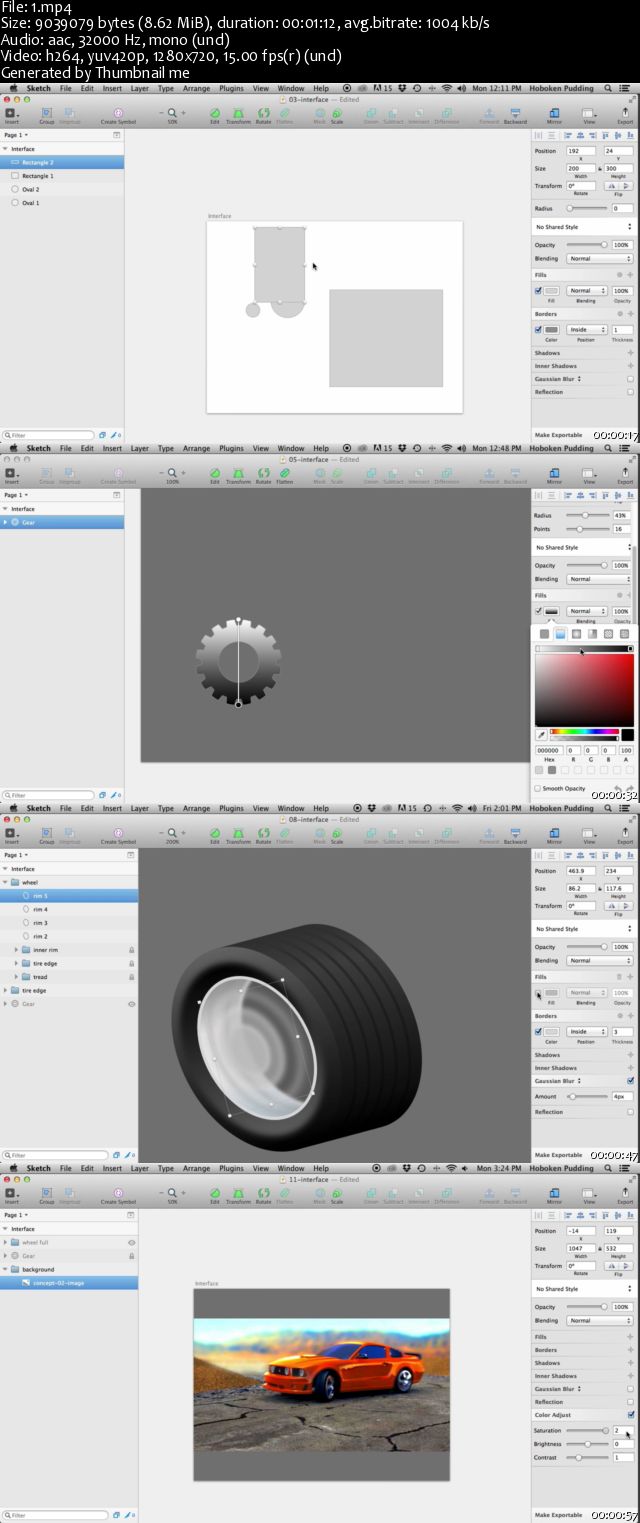
Task: Open No Shared Style dropdown in 03-interface
Action: pyautogui.click(x=583, y=227)
